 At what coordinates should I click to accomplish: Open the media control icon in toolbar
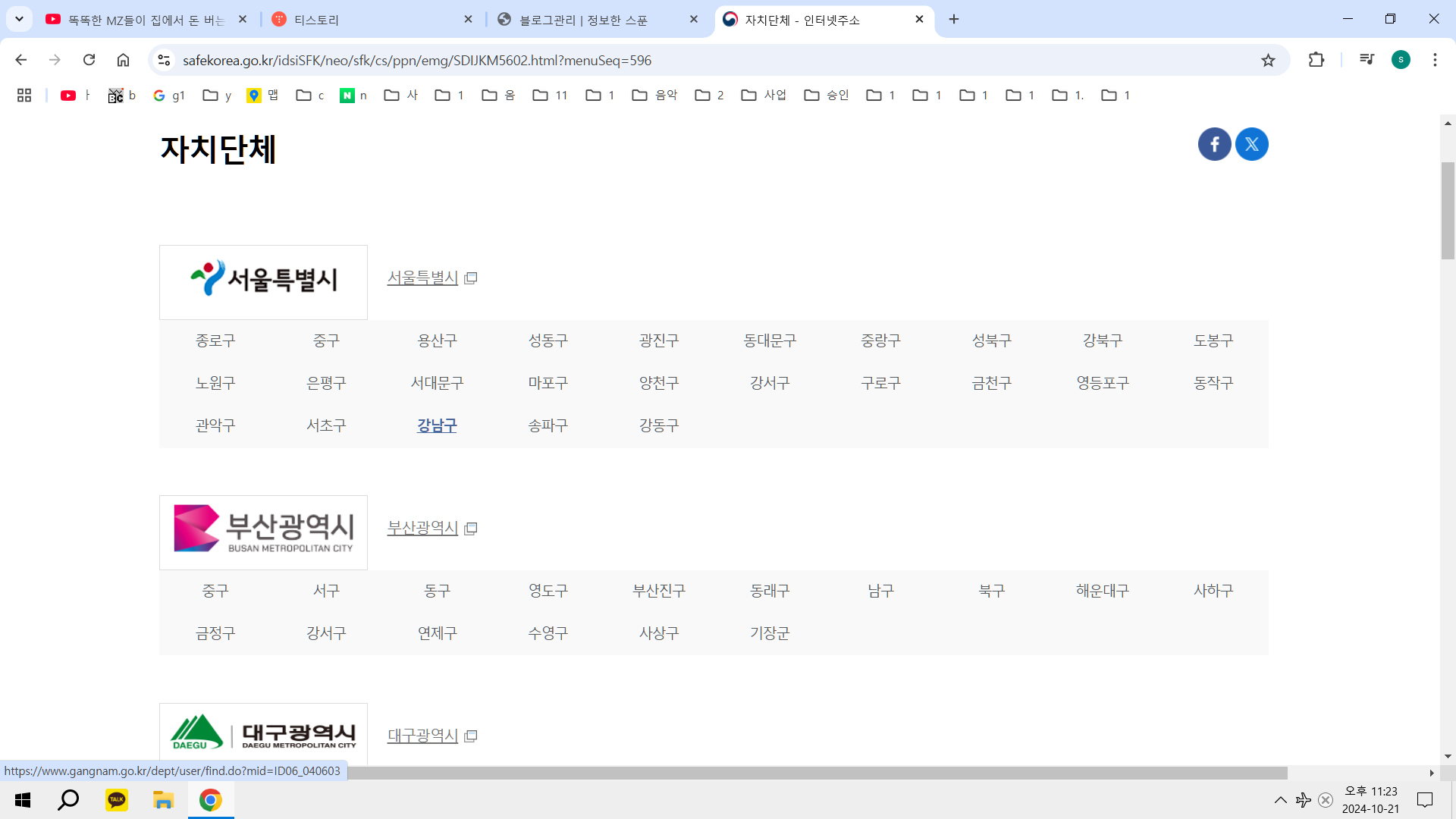1367,60
